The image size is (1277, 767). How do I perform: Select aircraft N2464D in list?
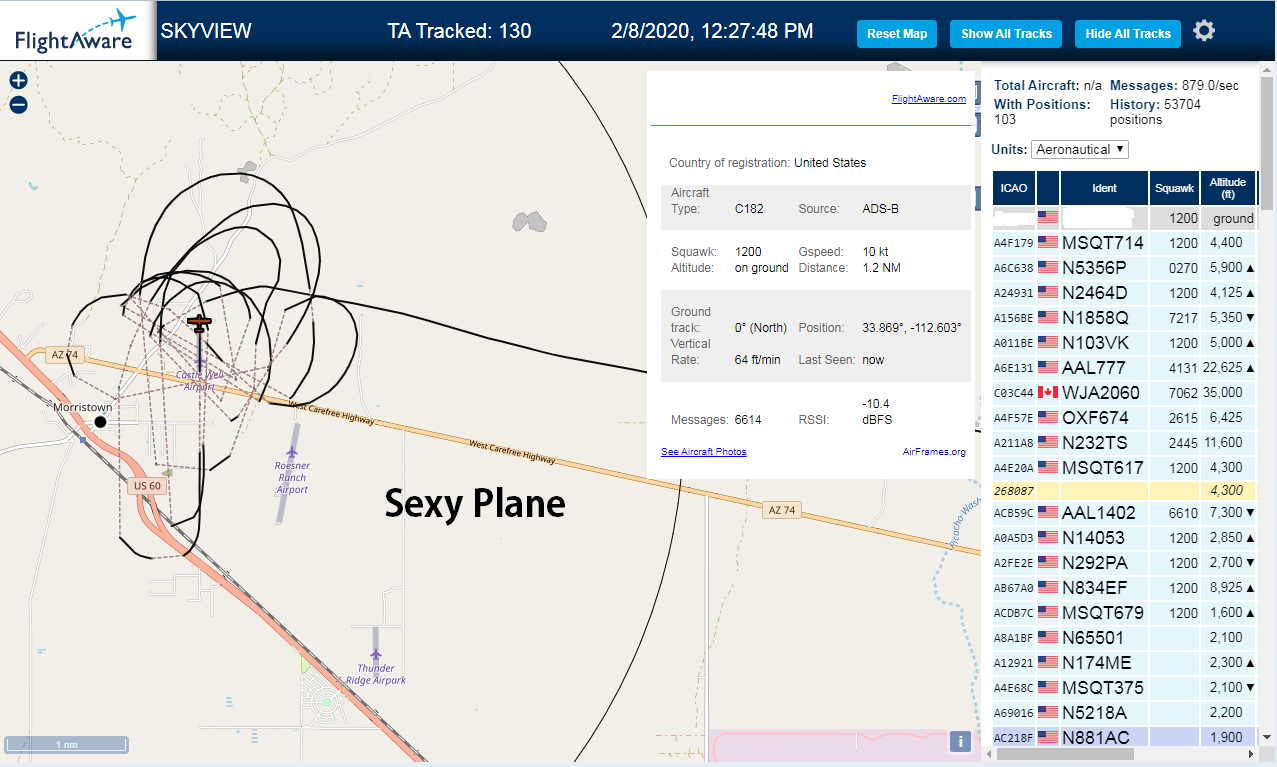point(1125,292)
